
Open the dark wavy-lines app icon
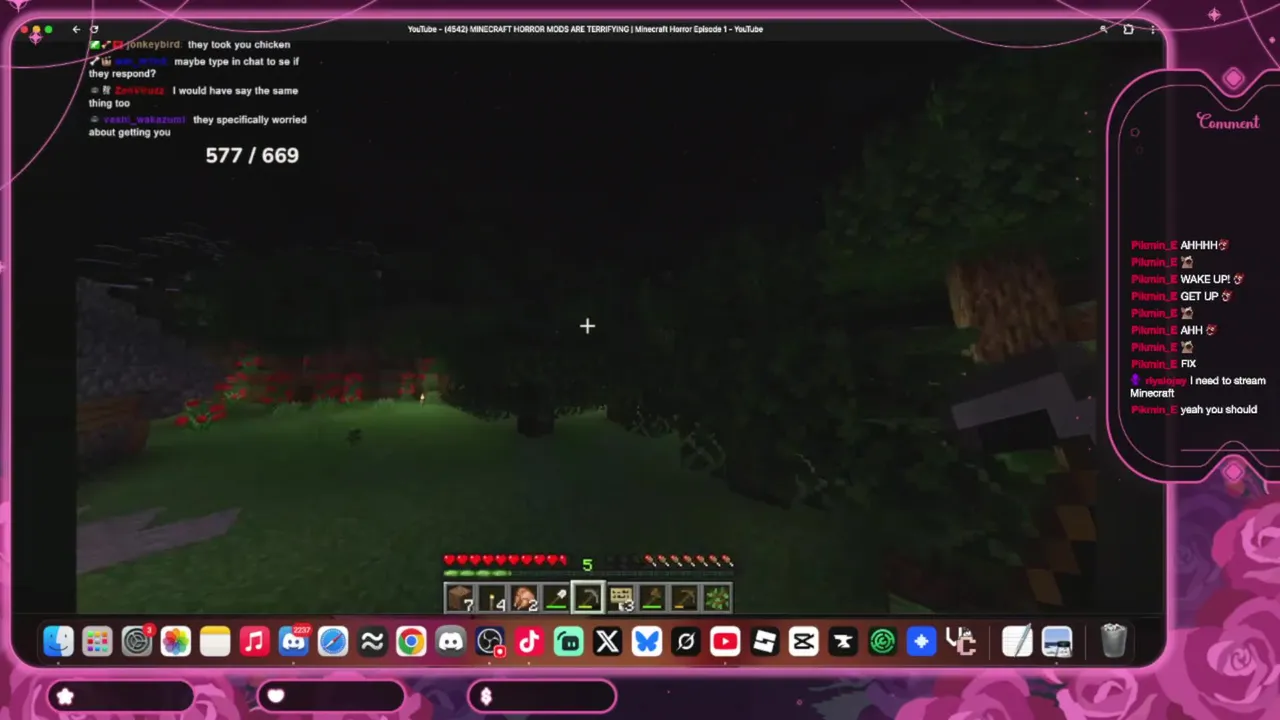[372, 641]
